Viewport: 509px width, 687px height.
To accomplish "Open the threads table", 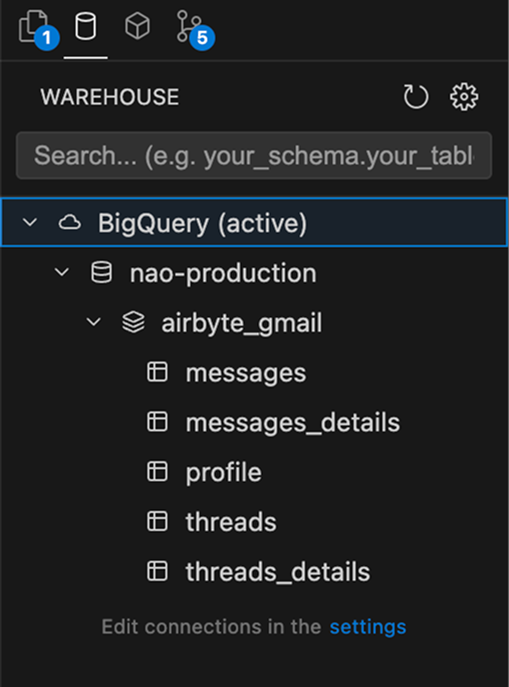I will click(231, 522).
